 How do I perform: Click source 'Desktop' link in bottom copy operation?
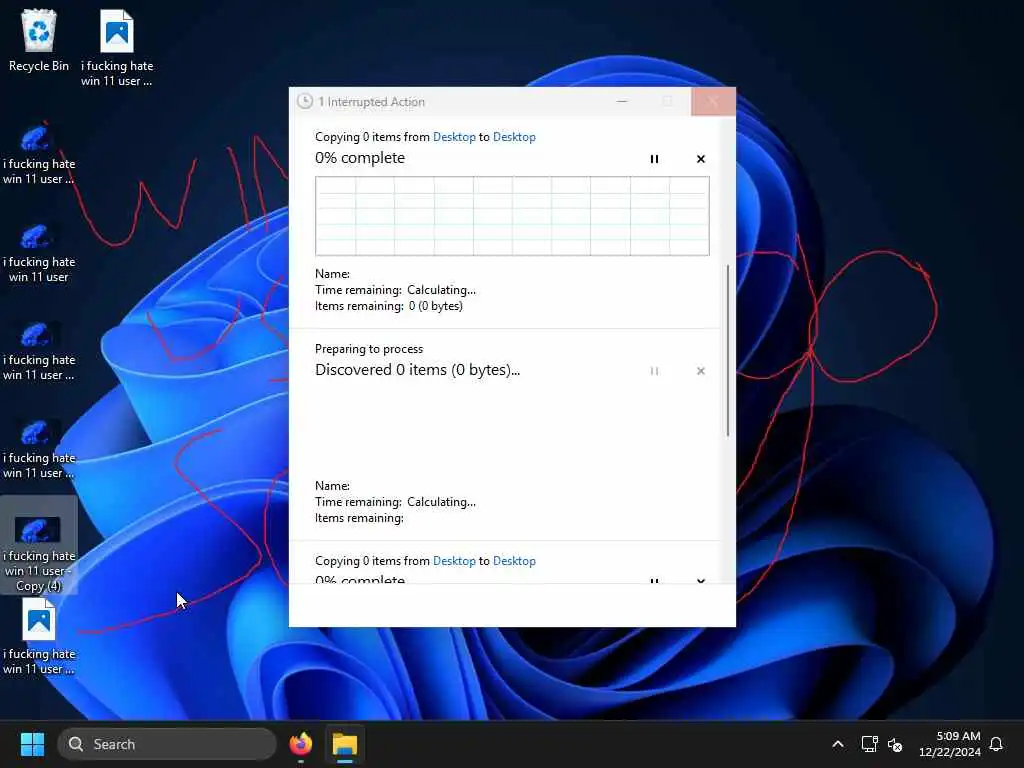tap(454, 560)
